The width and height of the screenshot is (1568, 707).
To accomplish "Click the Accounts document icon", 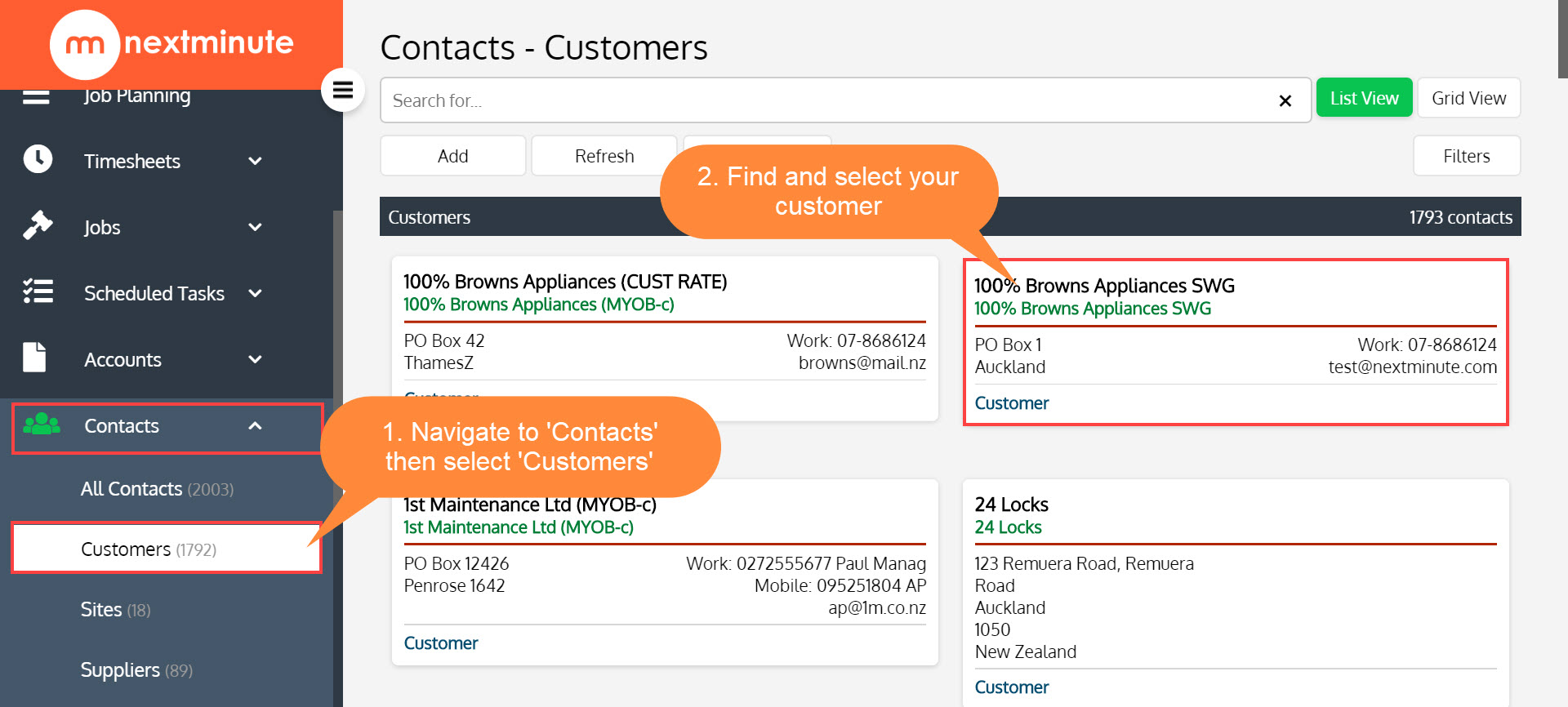I will 34,358.
